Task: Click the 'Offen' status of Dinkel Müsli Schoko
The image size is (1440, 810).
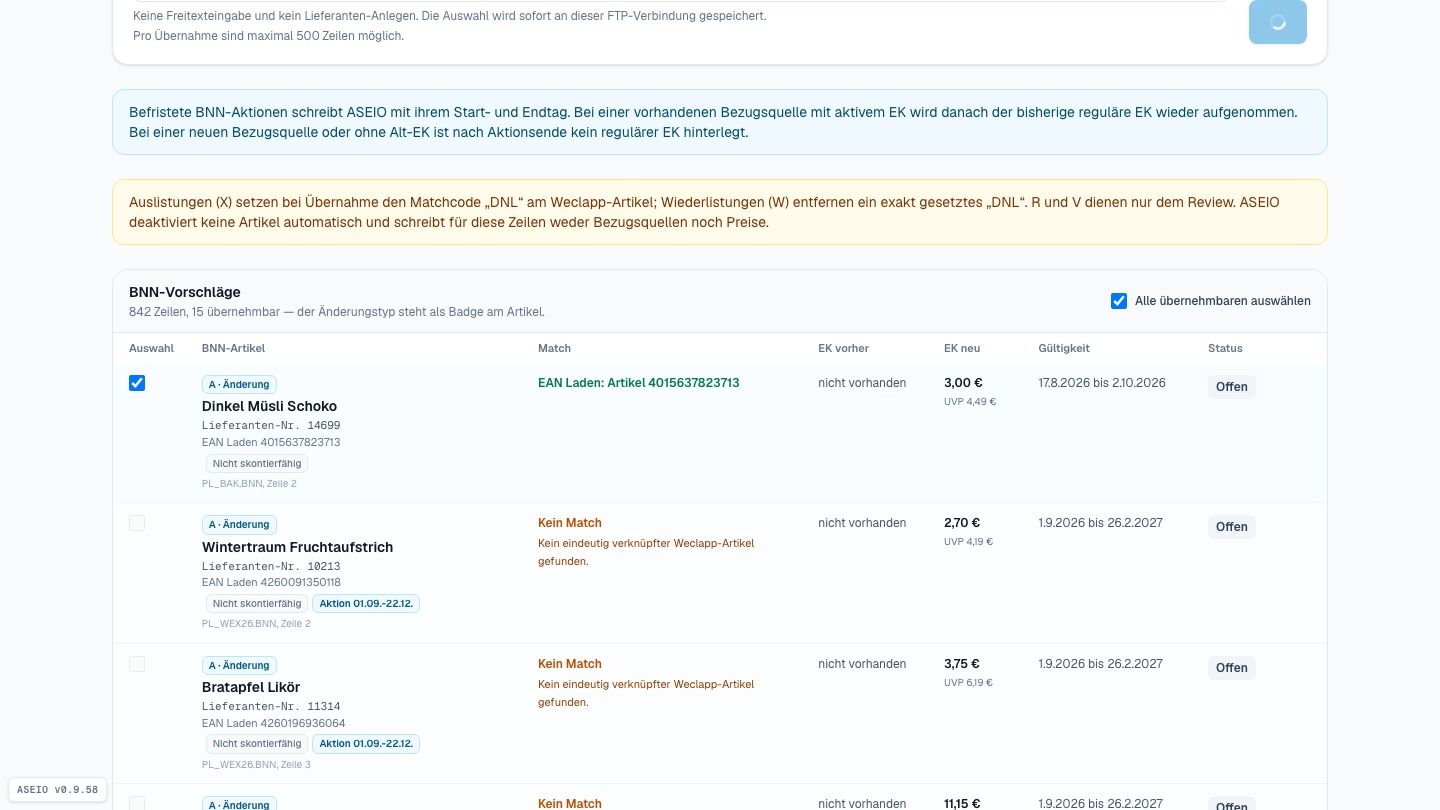Action: [1232, 387]
